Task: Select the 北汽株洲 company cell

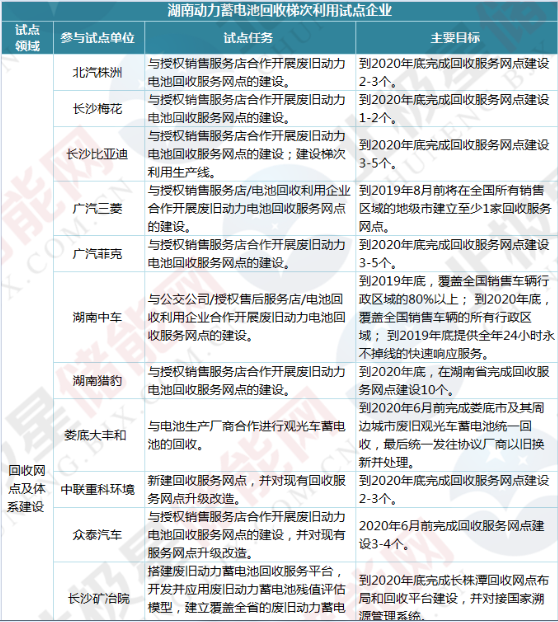Action: pos(99,73)
